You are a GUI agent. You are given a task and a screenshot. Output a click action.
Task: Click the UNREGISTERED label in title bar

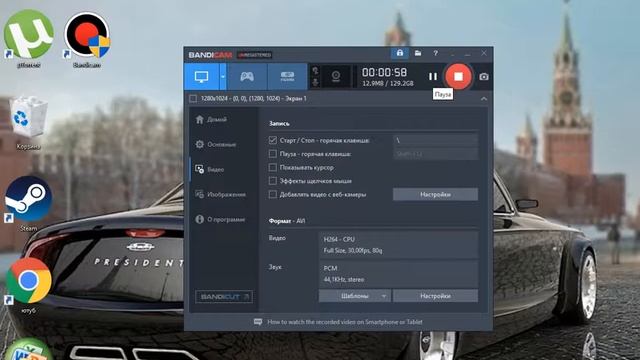(x=255, y=55)
